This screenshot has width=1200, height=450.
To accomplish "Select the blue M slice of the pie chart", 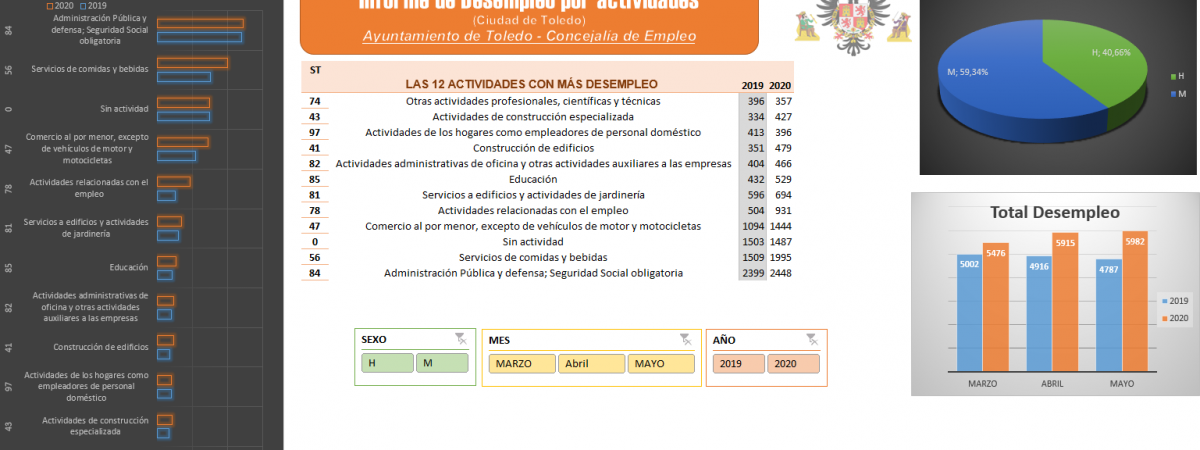I will 1000,85.
